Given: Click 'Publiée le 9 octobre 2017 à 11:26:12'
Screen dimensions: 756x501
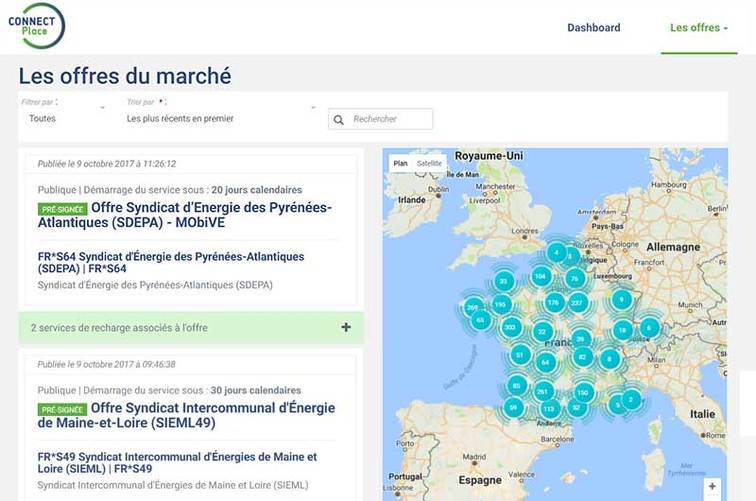Looking at the screenshot, I should pyautogui.click(x=107, y=164).
